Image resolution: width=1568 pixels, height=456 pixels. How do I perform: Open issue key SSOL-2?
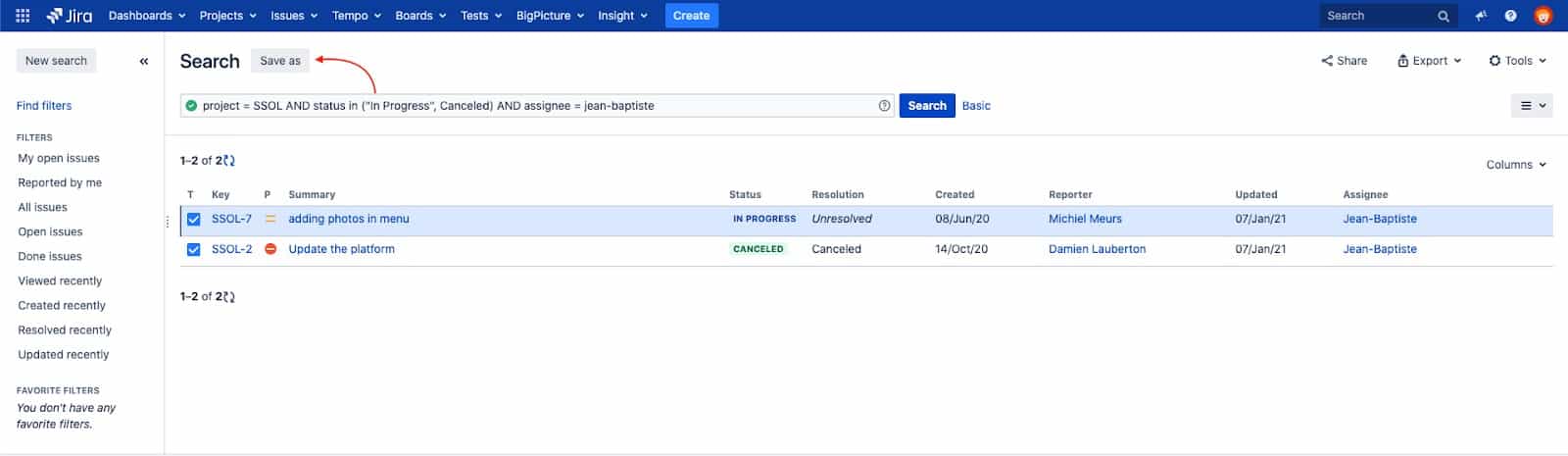(231, 249)
